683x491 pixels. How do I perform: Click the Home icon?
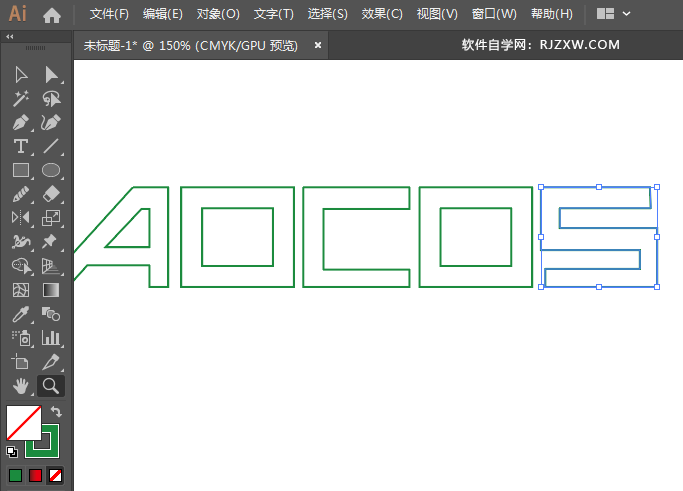52,15
